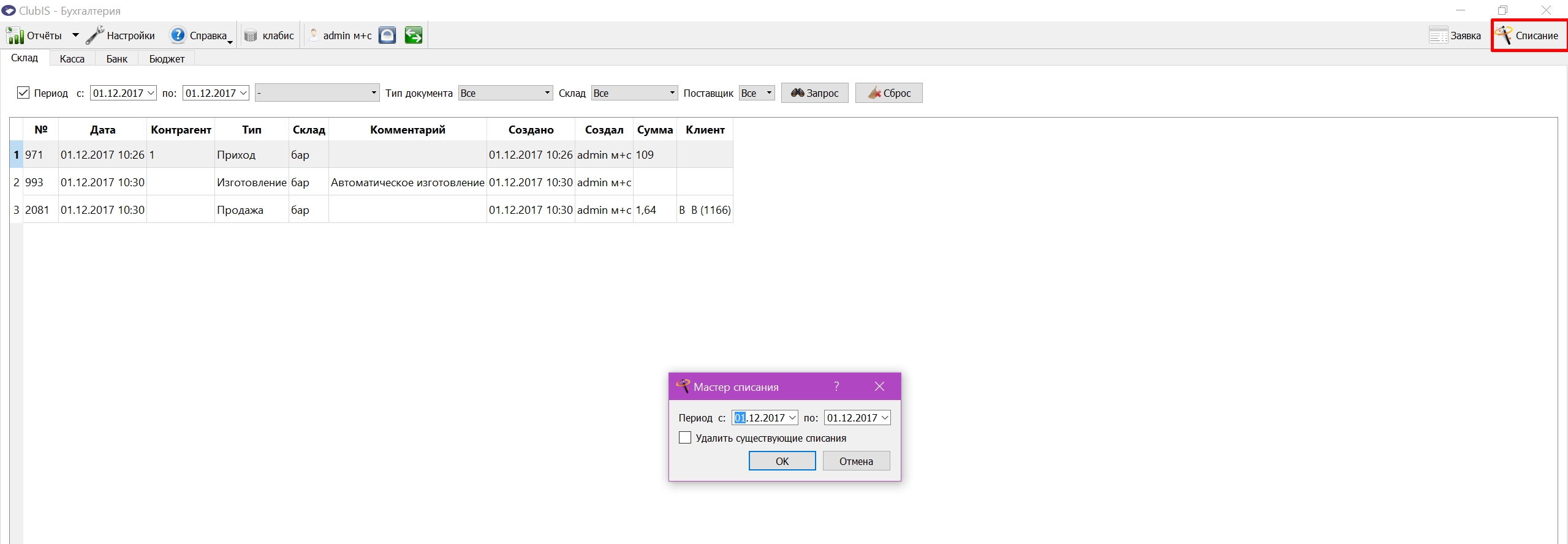Click the green switch user icon
1568x544 pixels.
click(x=414, y=36)
